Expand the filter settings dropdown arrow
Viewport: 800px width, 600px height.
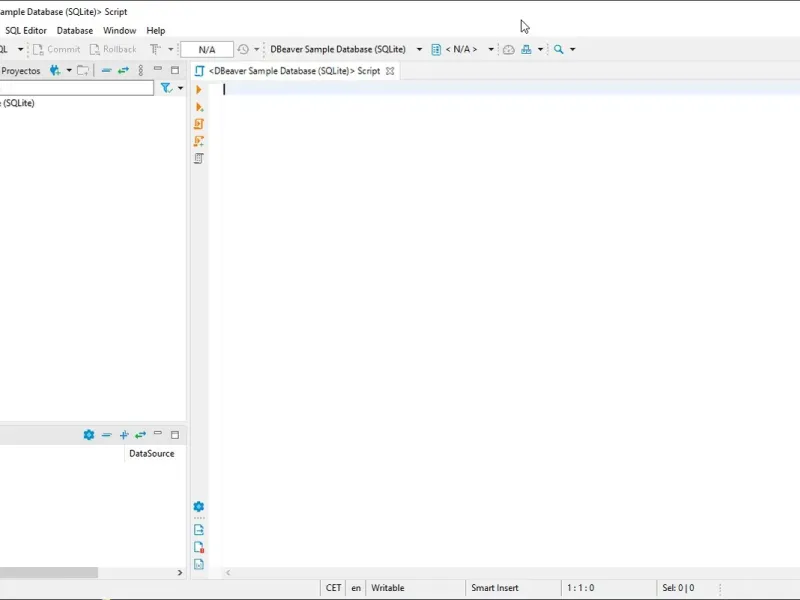click(180, 88)
